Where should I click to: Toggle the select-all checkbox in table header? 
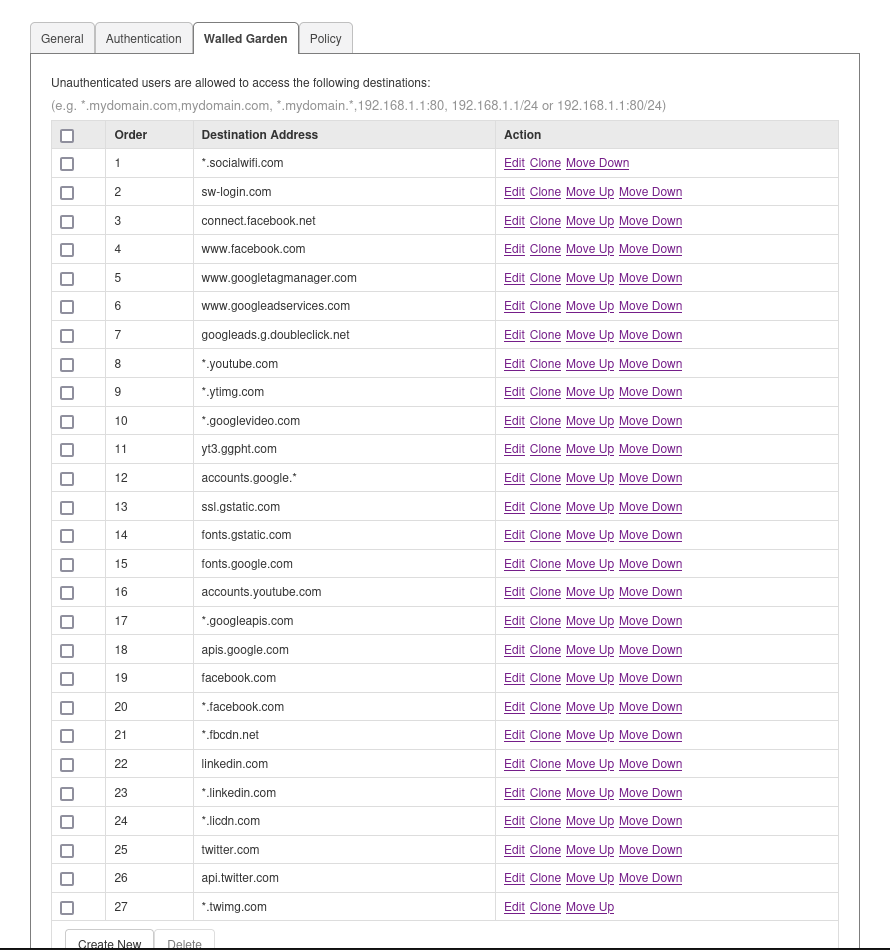(x=67, y=135)
